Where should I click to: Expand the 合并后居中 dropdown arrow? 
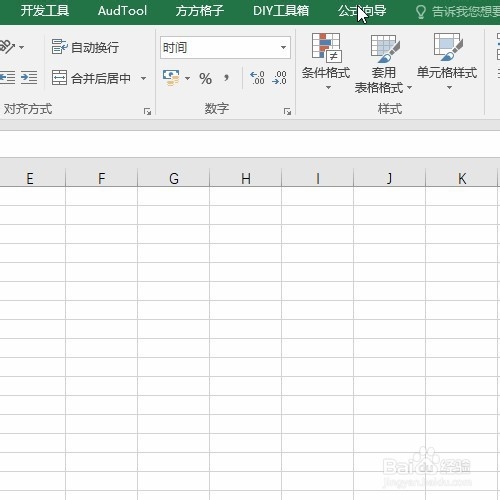point(143,79)
